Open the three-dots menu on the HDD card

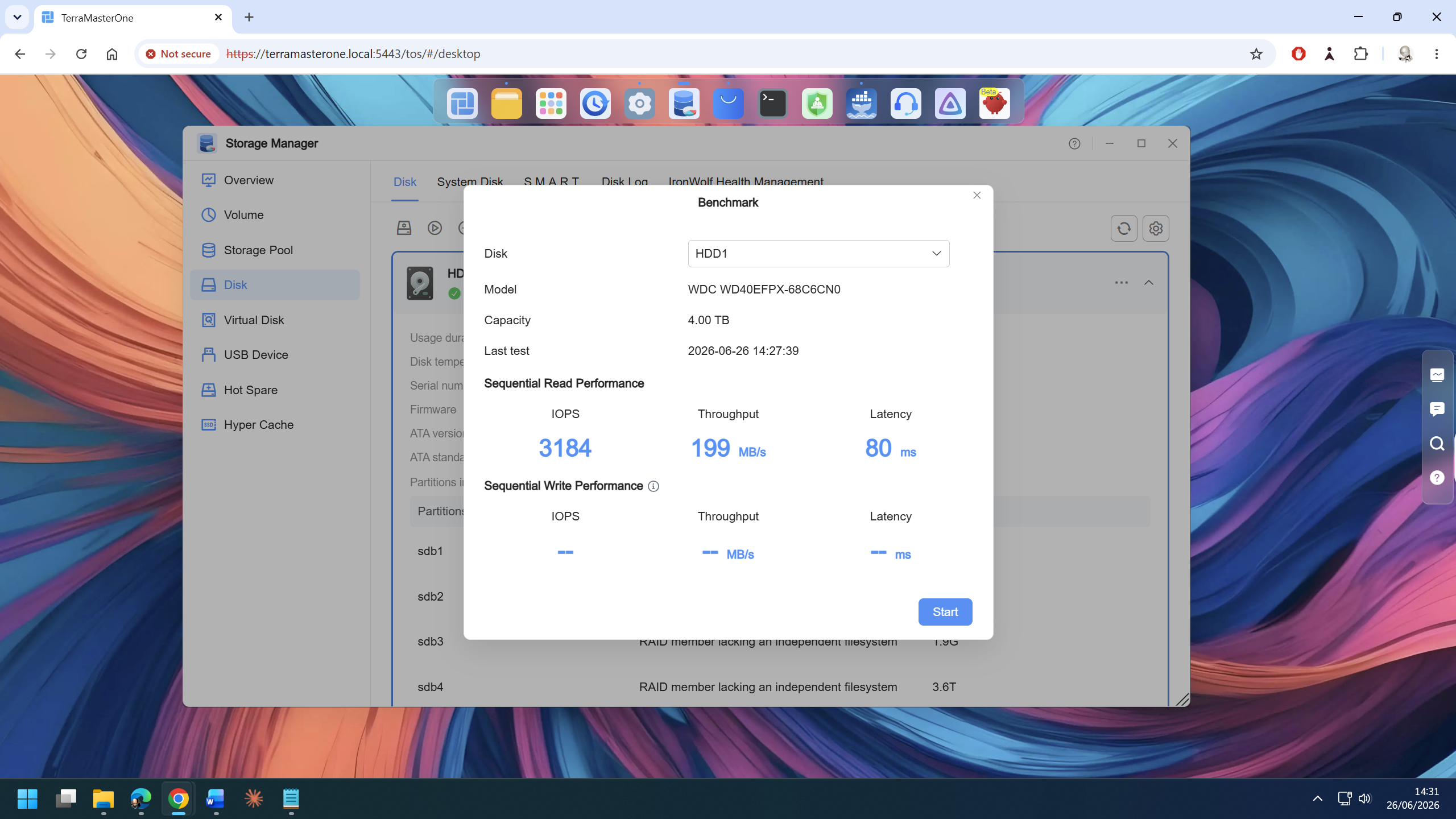pos(1121,283)
